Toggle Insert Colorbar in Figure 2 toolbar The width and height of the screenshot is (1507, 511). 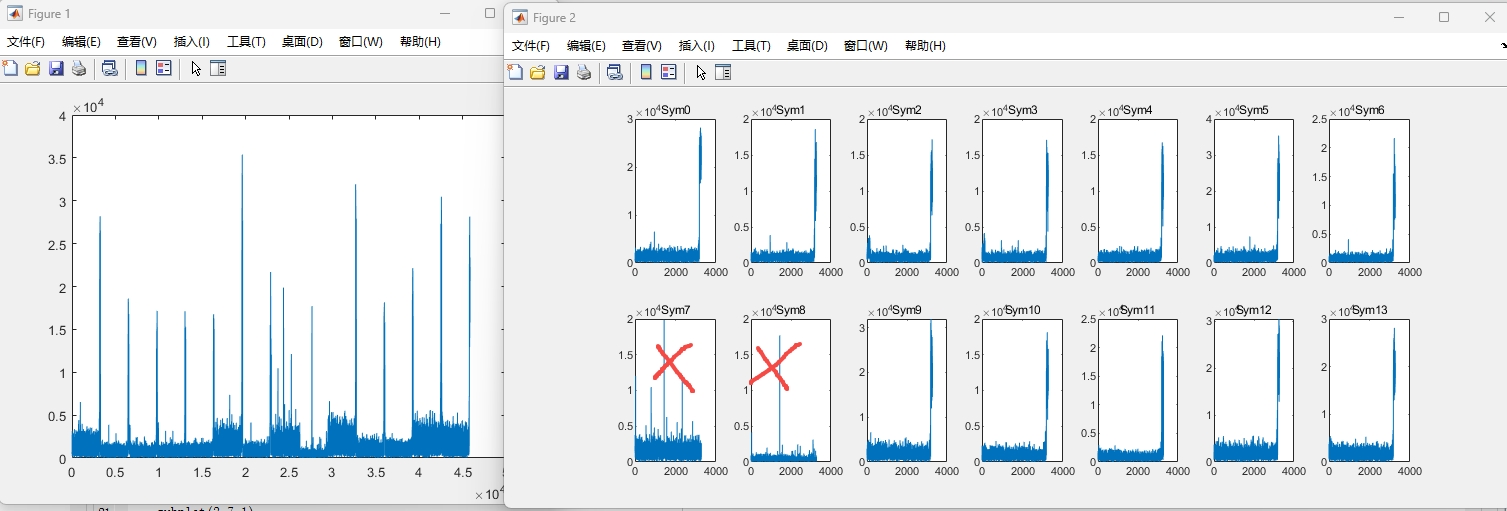(x=646, y=72)
